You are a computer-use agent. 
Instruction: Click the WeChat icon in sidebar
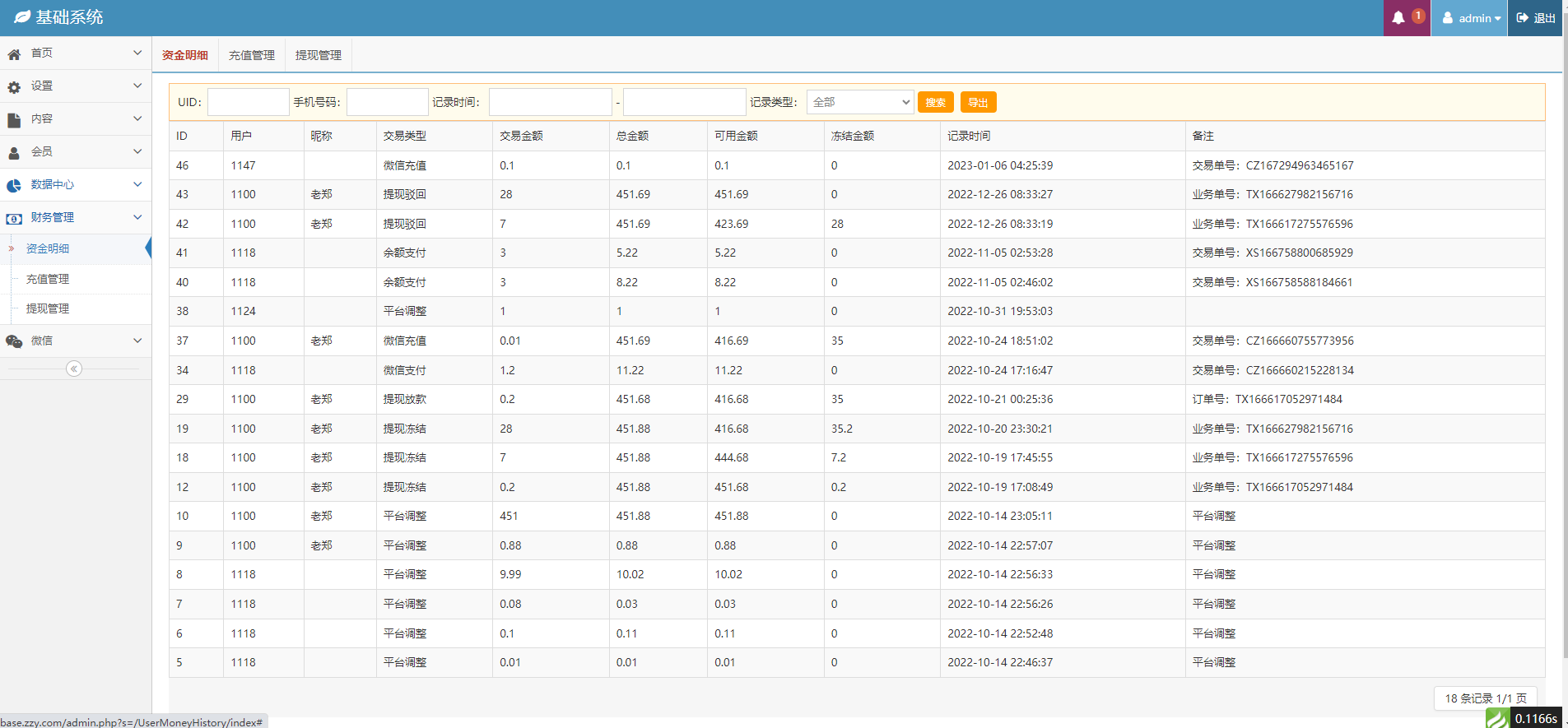coord(14,341)
